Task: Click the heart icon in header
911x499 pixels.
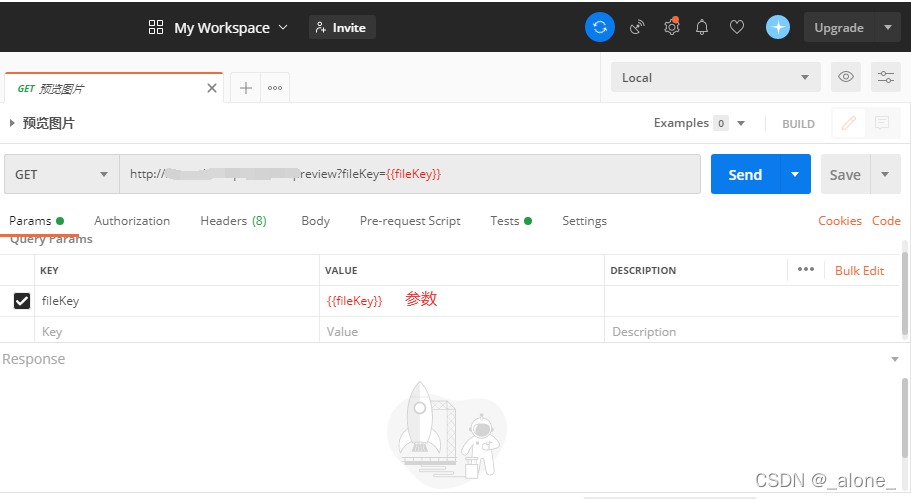Action: click(737, 27)
